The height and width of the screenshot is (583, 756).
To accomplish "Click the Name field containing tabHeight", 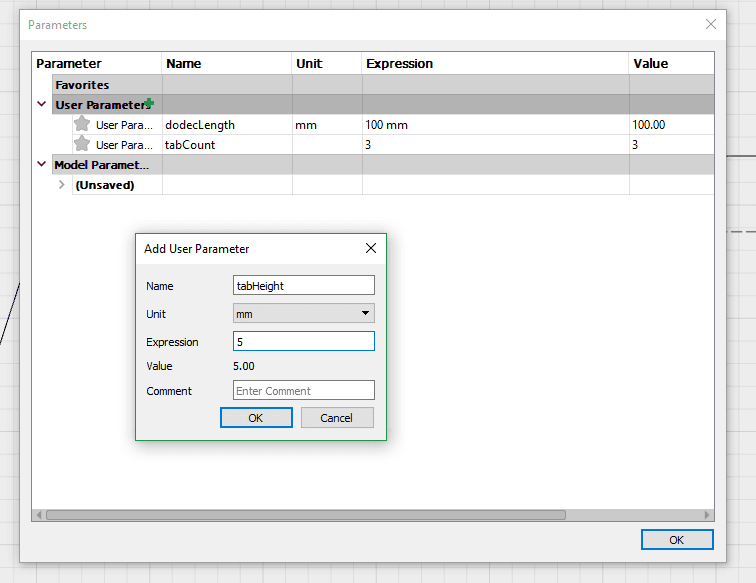I will [x=304, y=285].
